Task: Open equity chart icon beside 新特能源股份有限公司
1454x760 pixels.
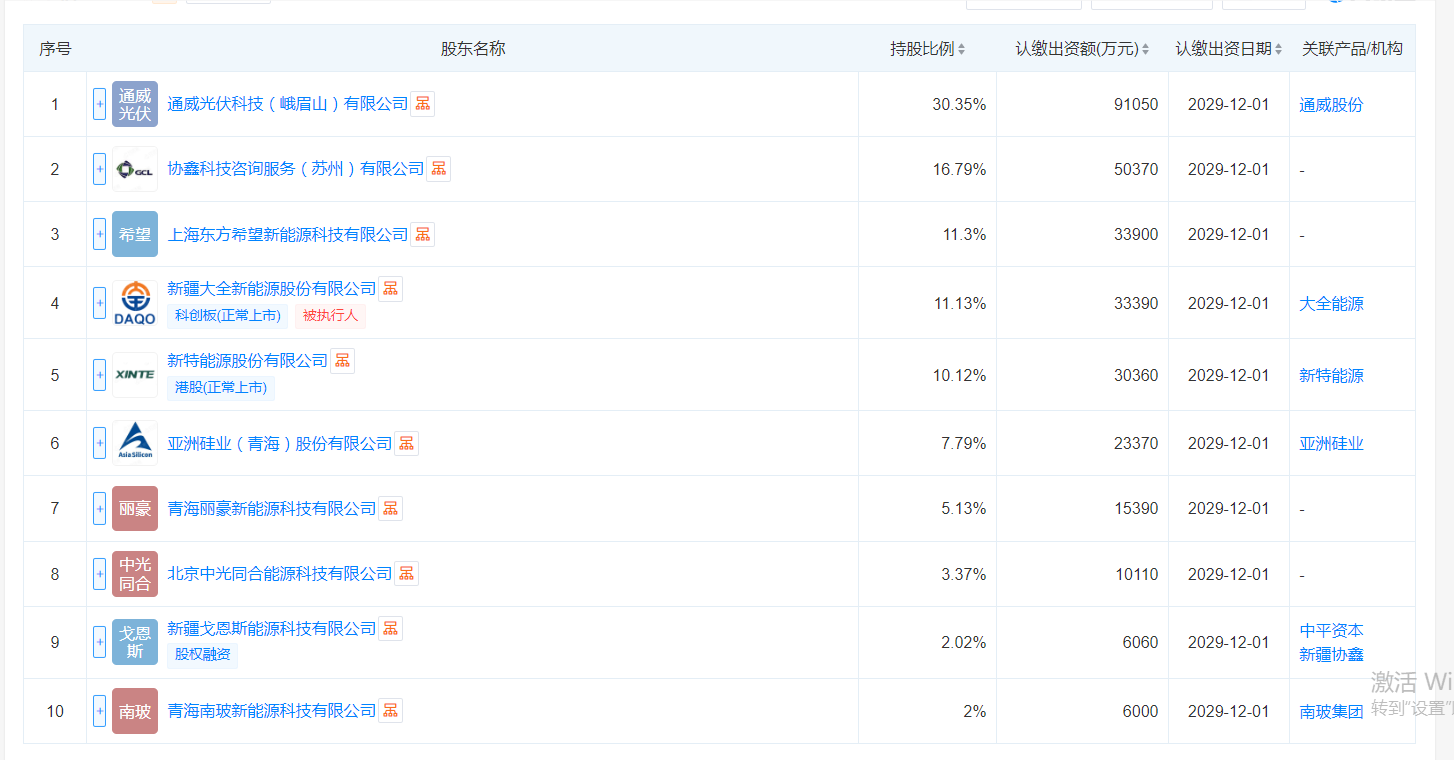Action: point(342,360)
